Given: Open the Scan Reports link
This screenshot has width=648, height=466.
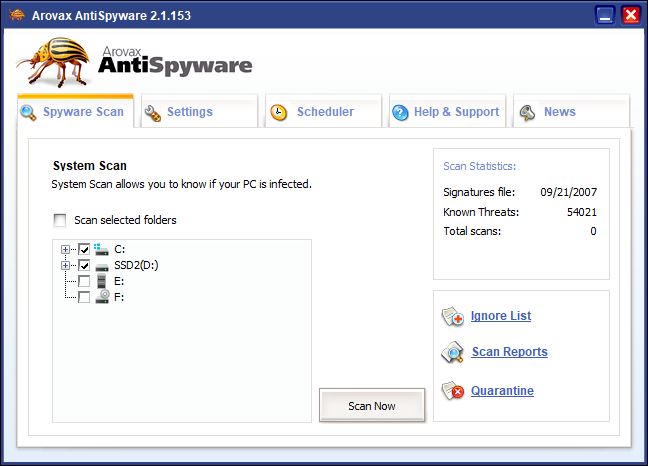Looking at the screenshot, I should coord(510,352).
